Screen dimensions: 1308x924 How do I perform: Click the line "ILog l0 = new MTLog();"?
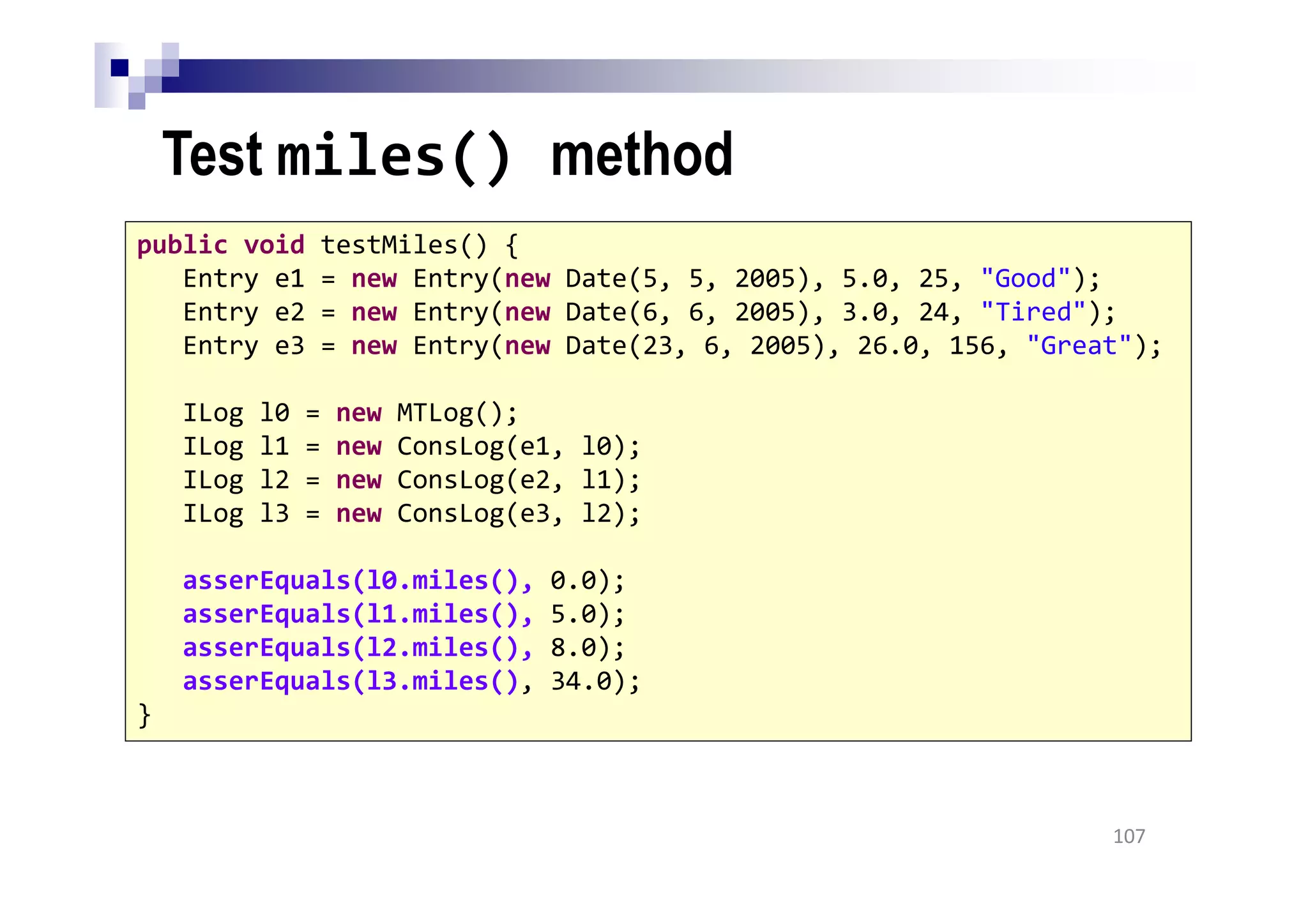pos(350,413)
